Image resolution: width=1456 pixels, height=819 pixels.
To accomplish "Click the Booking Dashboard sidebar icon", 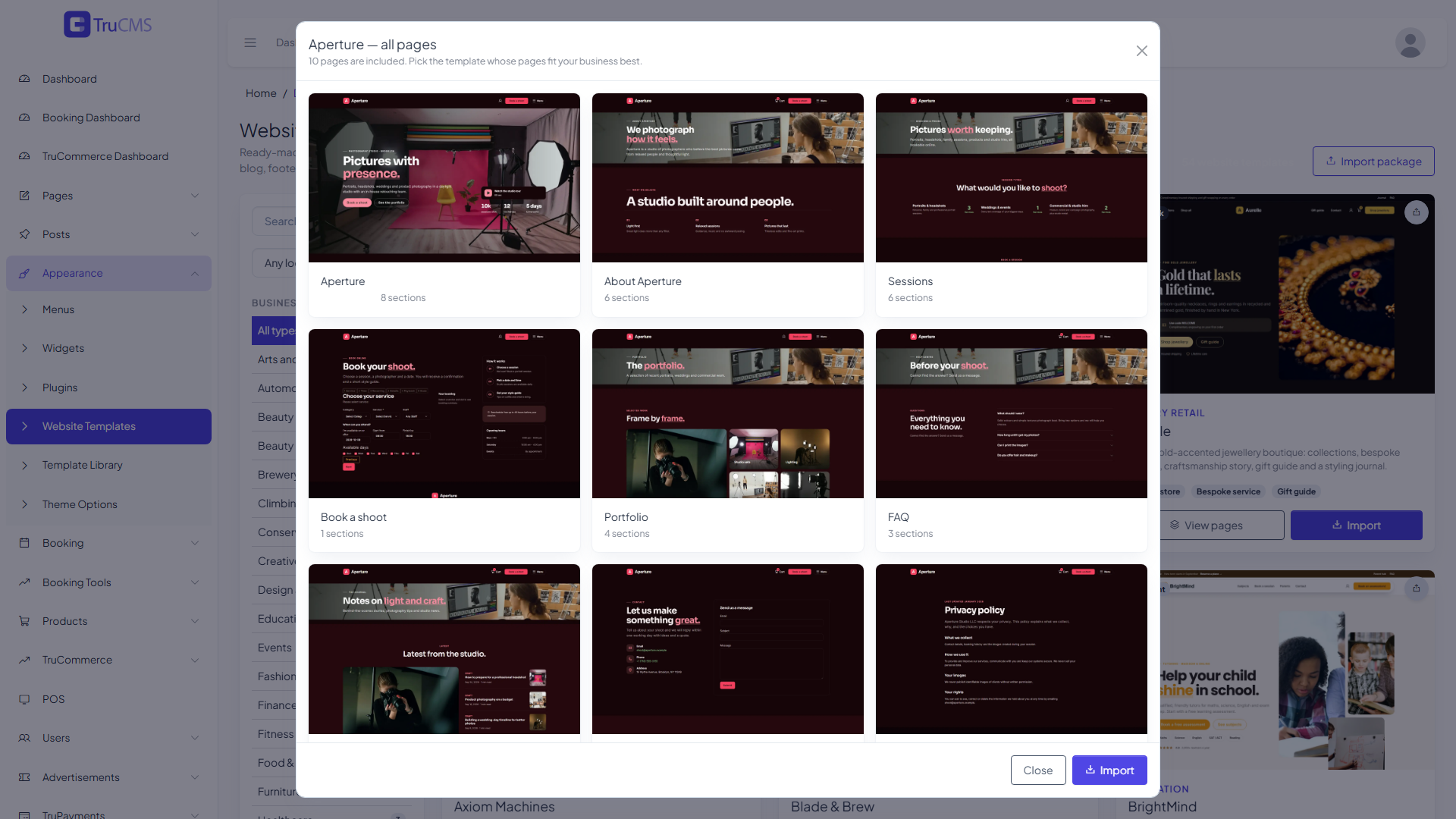I will [24, 118].
